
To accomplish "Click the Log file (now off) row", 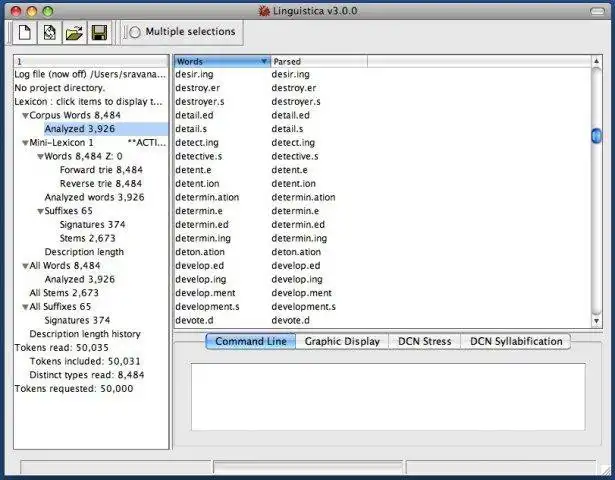I will (90, 75).
